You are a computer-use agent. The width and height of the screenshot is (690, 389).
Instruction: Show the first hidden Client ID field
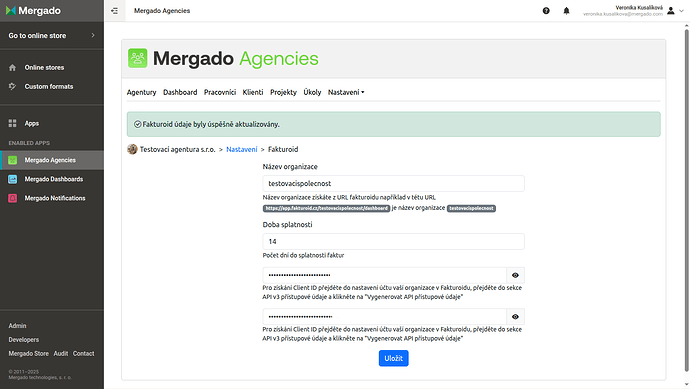click(x=515, y=275)
